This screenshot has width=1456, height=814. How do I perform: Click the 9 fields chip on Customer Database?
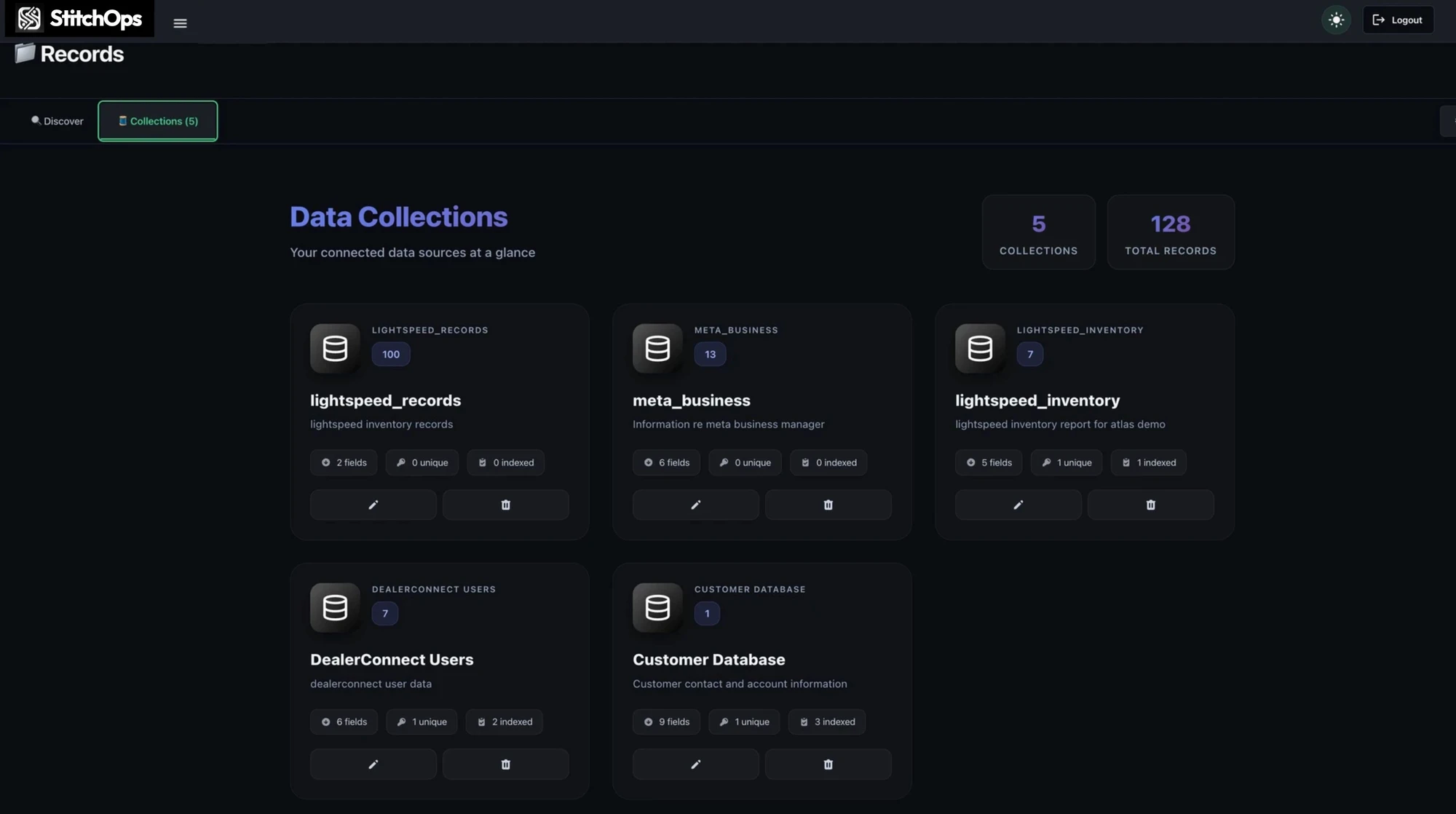coord(666,722)
